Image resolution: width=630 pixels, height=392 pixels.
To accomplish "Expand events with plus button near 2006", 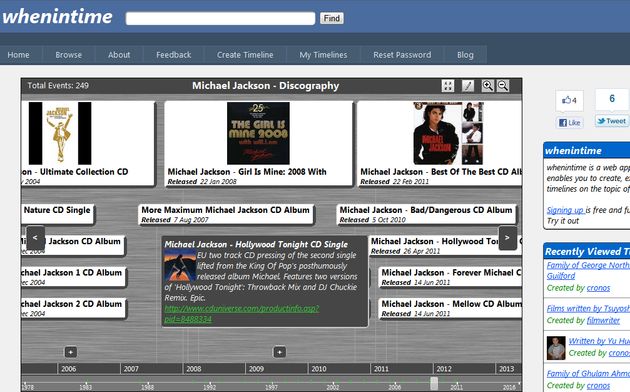I will click(x=71, y=352).
